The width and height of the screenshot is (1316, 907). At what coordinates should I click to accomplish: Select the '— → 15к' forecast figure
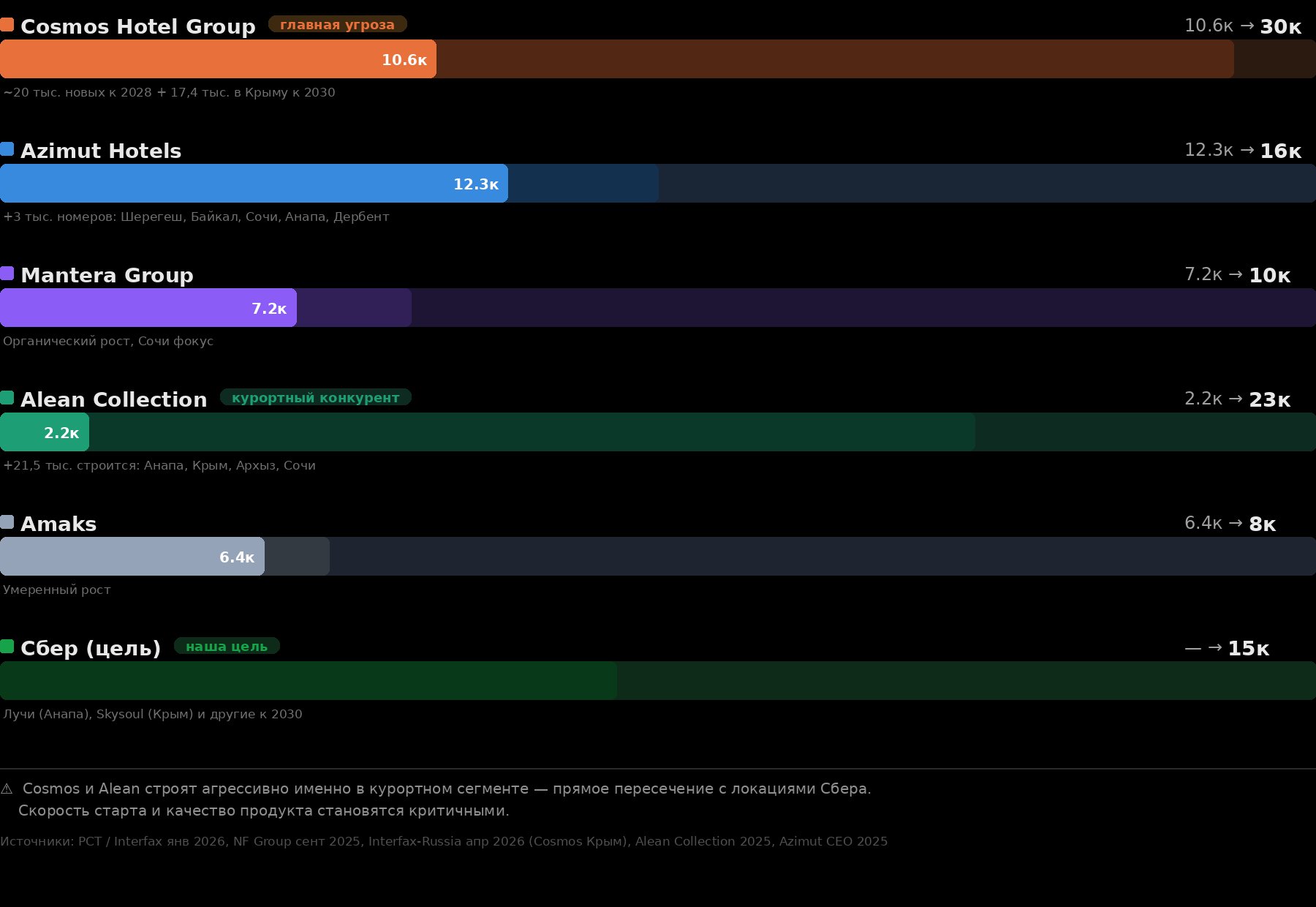[x=1227, y=648]
